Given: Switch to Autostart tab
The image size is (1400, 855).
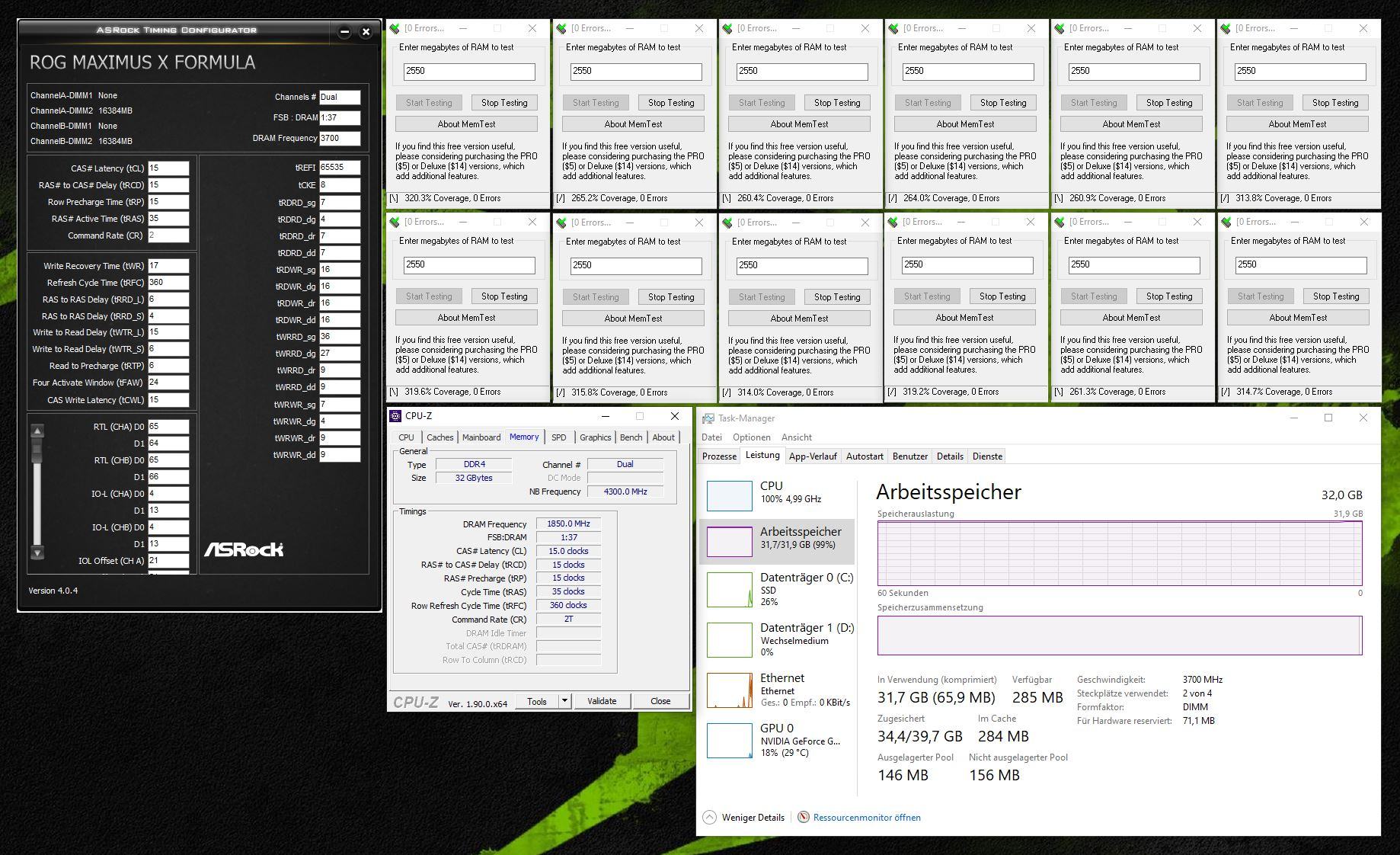Looking at the screenshot, I should [x=865, y=456].
